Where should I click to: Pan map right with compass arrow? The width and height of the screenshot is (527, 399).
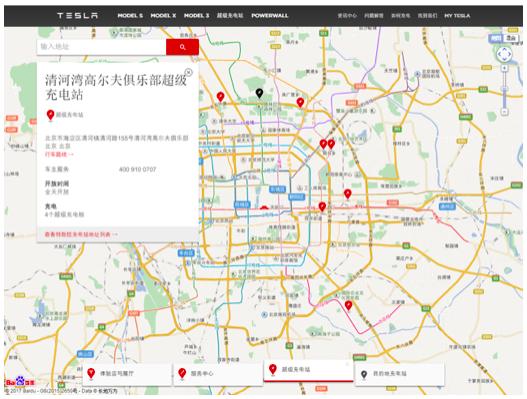pos(509,54)
